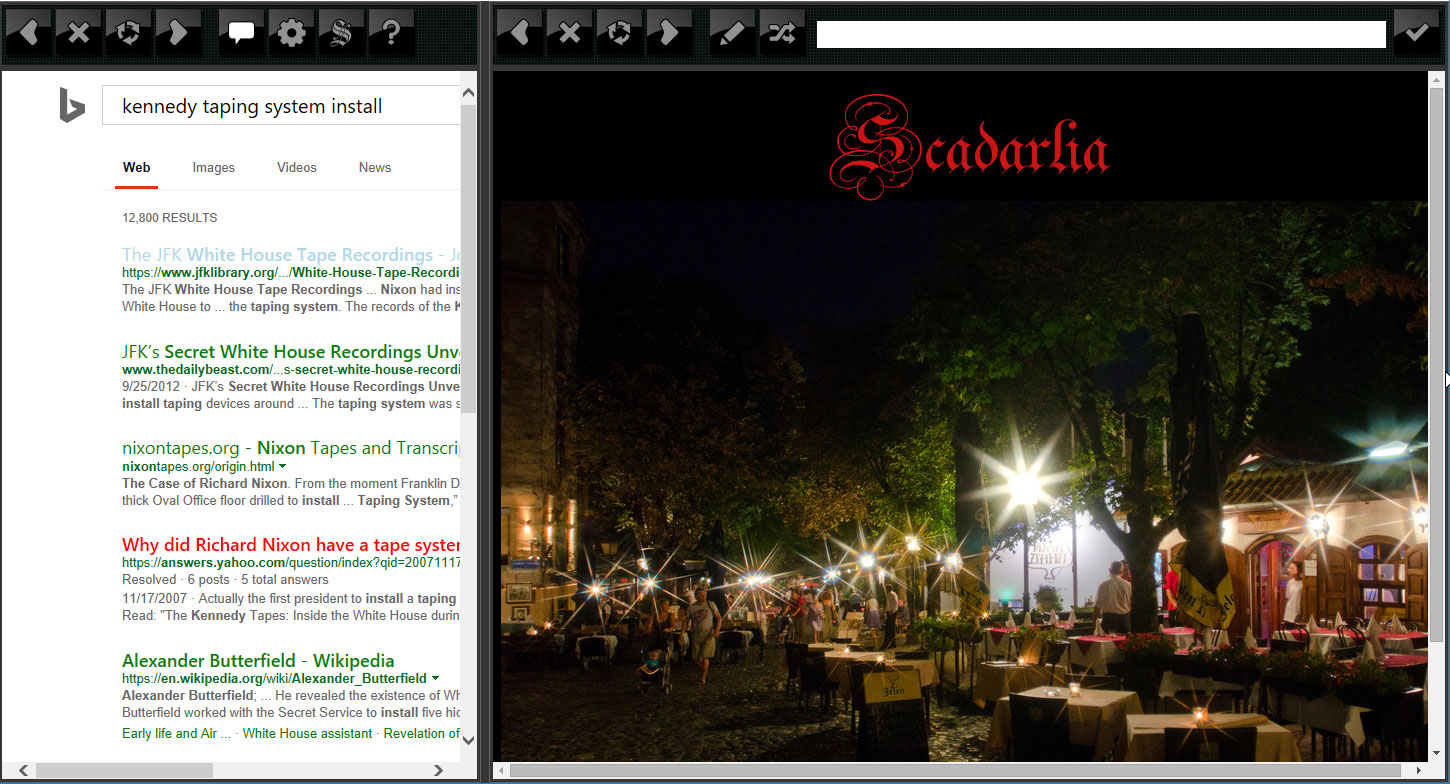Switch to the Images tab

214,167
